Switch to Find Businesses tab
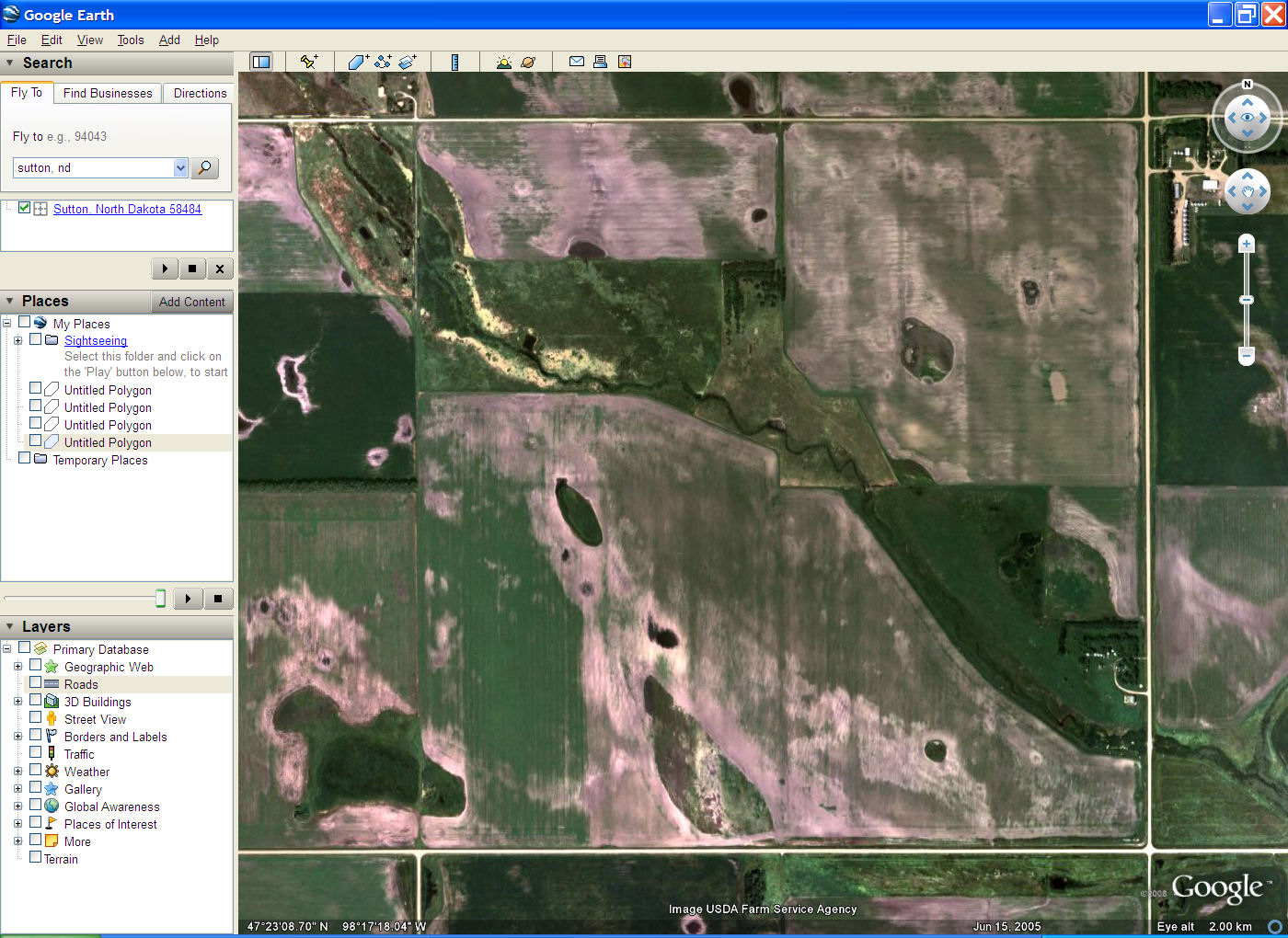Image resolution: width=1288 pixels, height=938 pixels. 108,93
